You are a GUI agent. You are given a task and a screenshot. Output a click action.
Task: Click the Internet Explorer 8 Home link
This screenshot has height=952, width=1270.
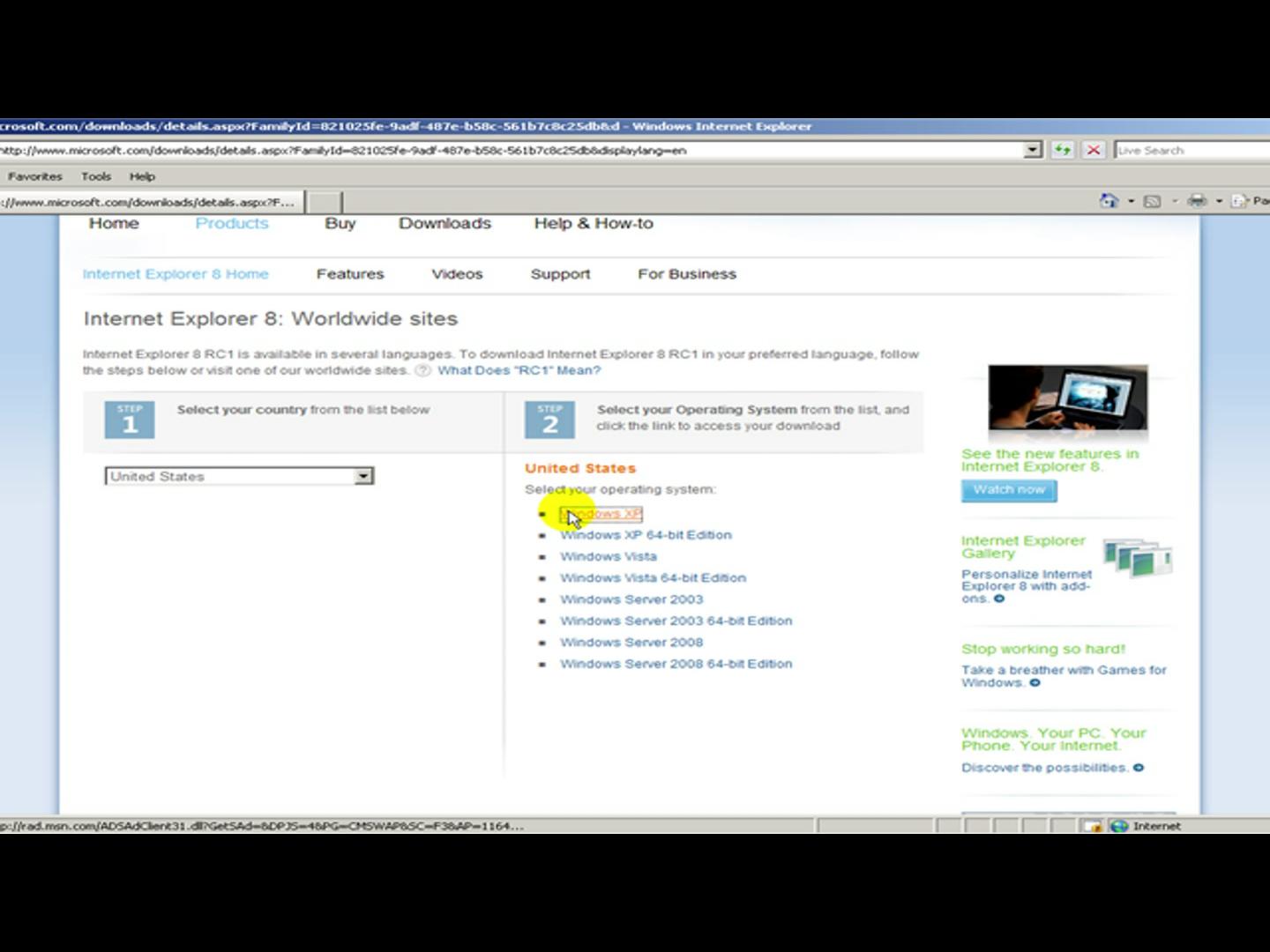pyautogui.click(x=176, y=274)
